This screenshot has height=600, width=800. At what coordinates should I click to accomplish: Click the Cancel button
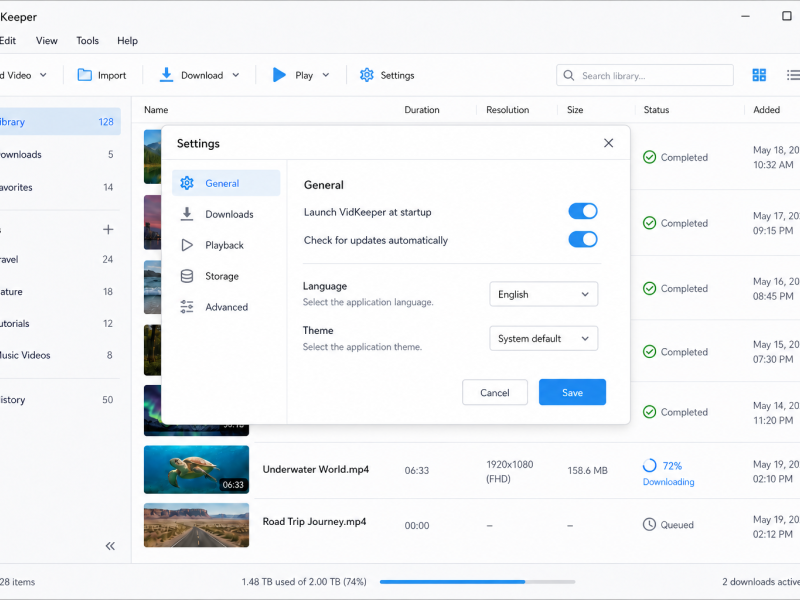pyautogui.click(x=494, y=392)
